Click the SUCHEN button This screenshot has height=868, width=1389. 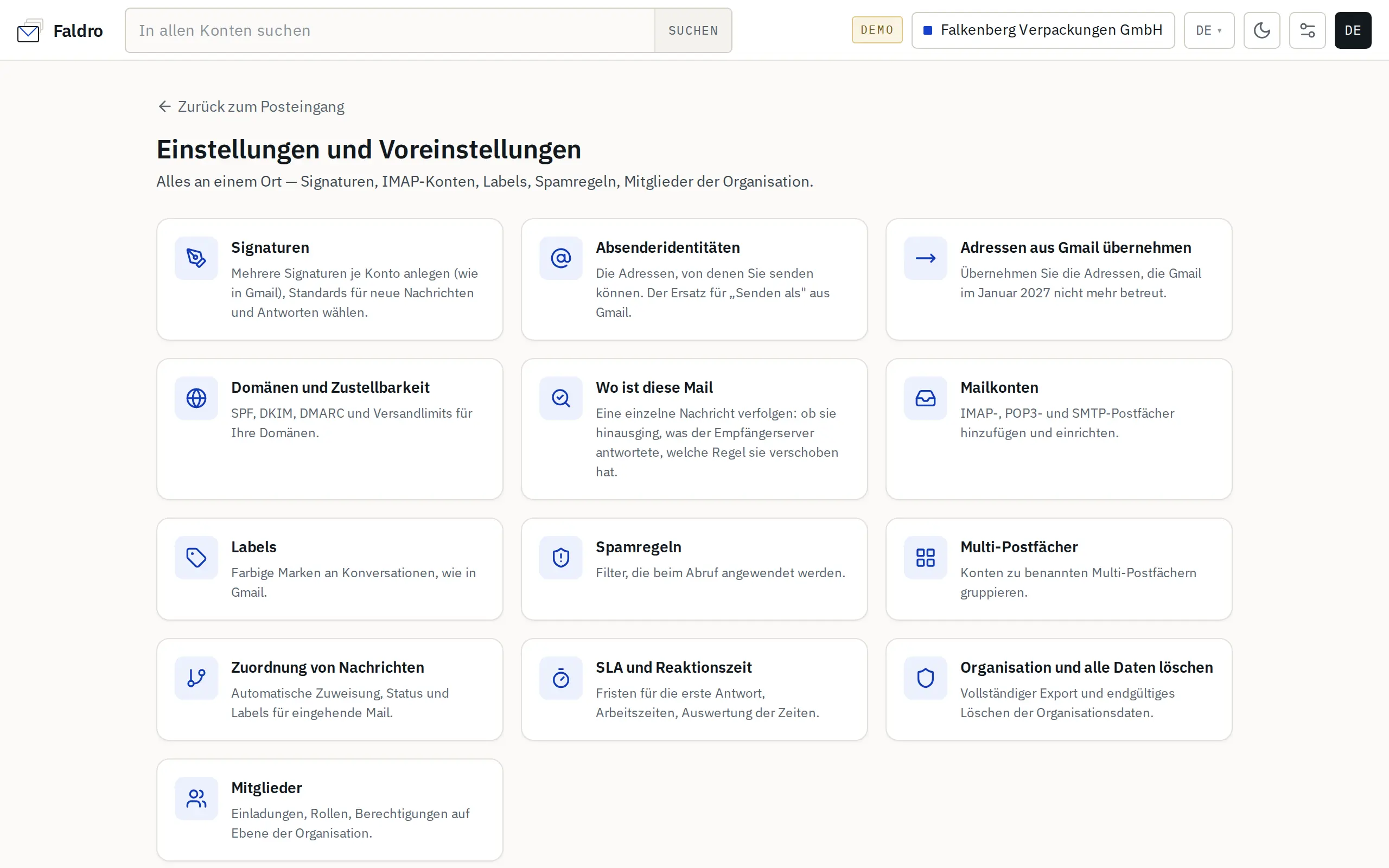(x=693, y=30)
